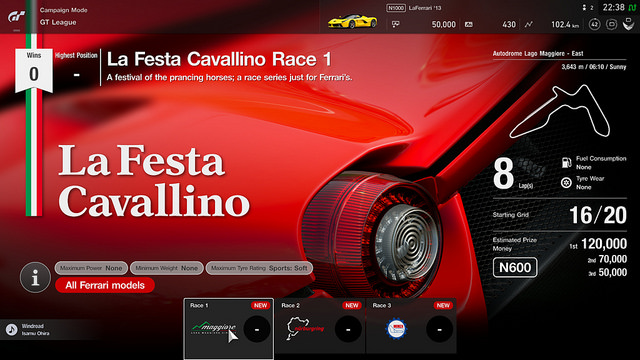Click the N600 class badge
Screen dimensions: 640x360
(515, 268)
